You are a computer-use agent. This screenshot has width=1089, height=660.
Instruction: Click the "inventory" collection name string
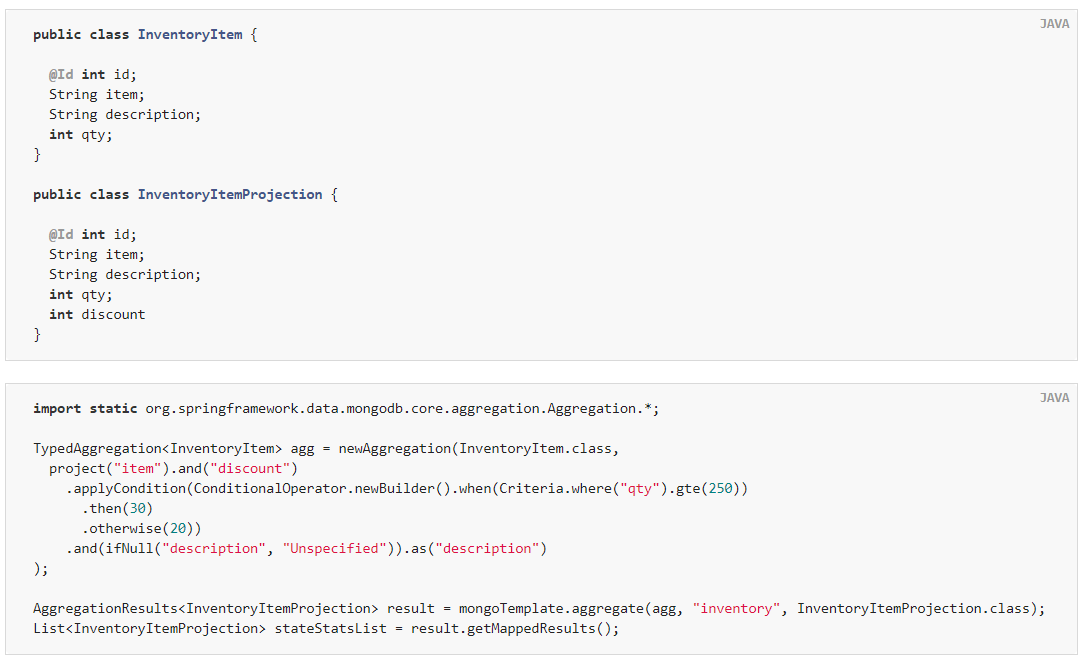point(736,608)
